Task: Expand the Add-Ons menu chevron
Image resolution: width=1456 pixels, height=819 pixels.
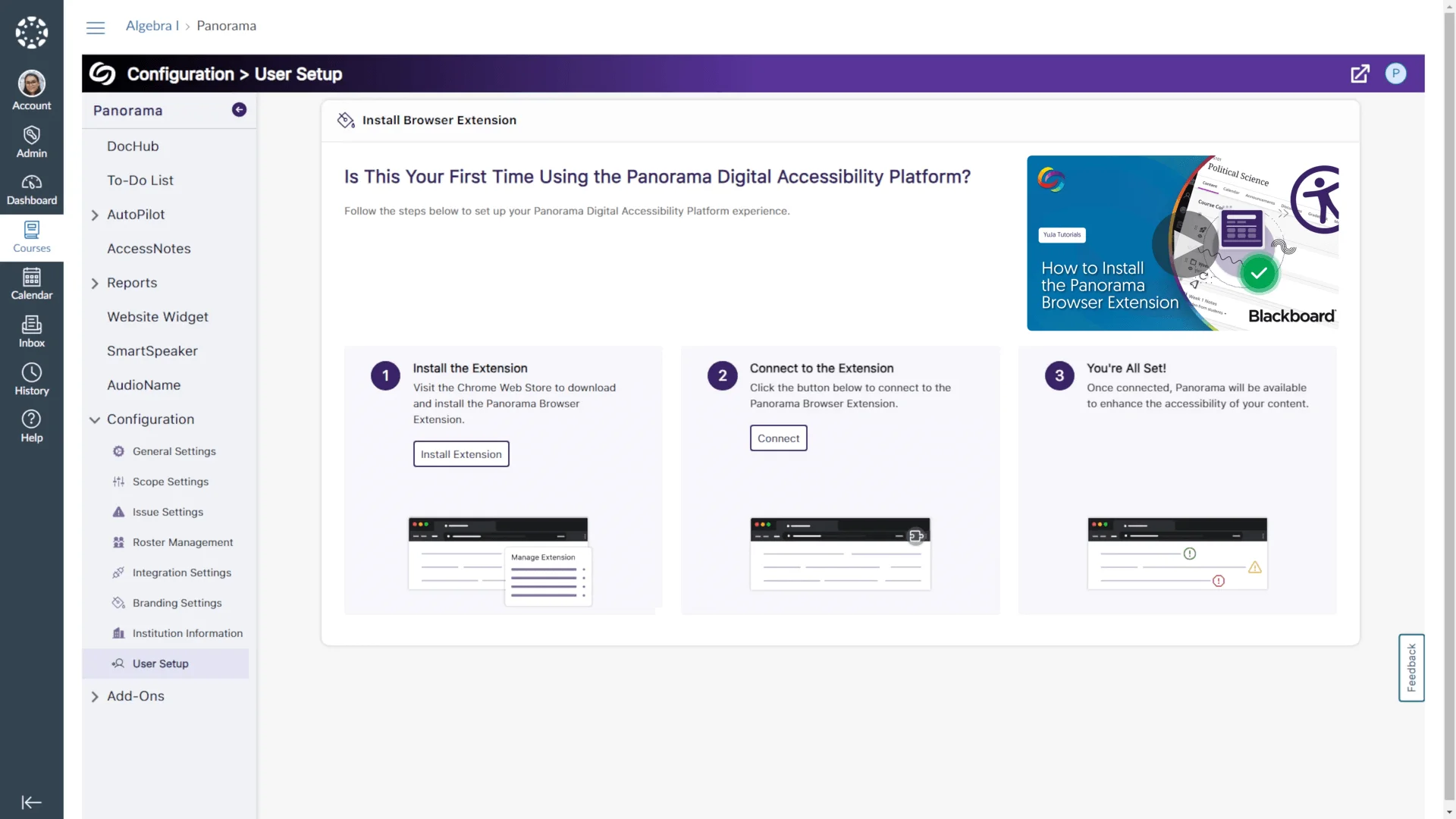Action: click(95, 697)
